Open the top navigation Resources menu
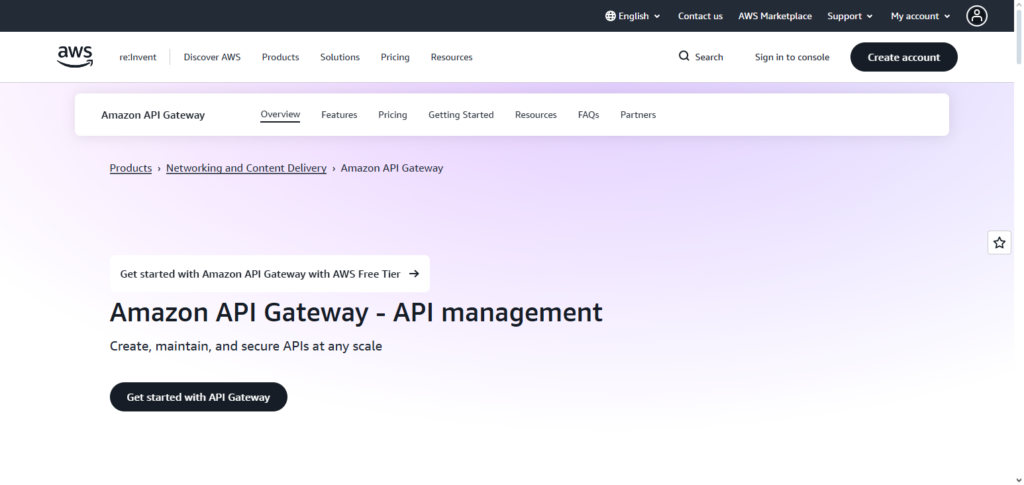Image resolution: width=1024 pixels, height=485 pixels. pyautogui.click(x=451, y=57)
